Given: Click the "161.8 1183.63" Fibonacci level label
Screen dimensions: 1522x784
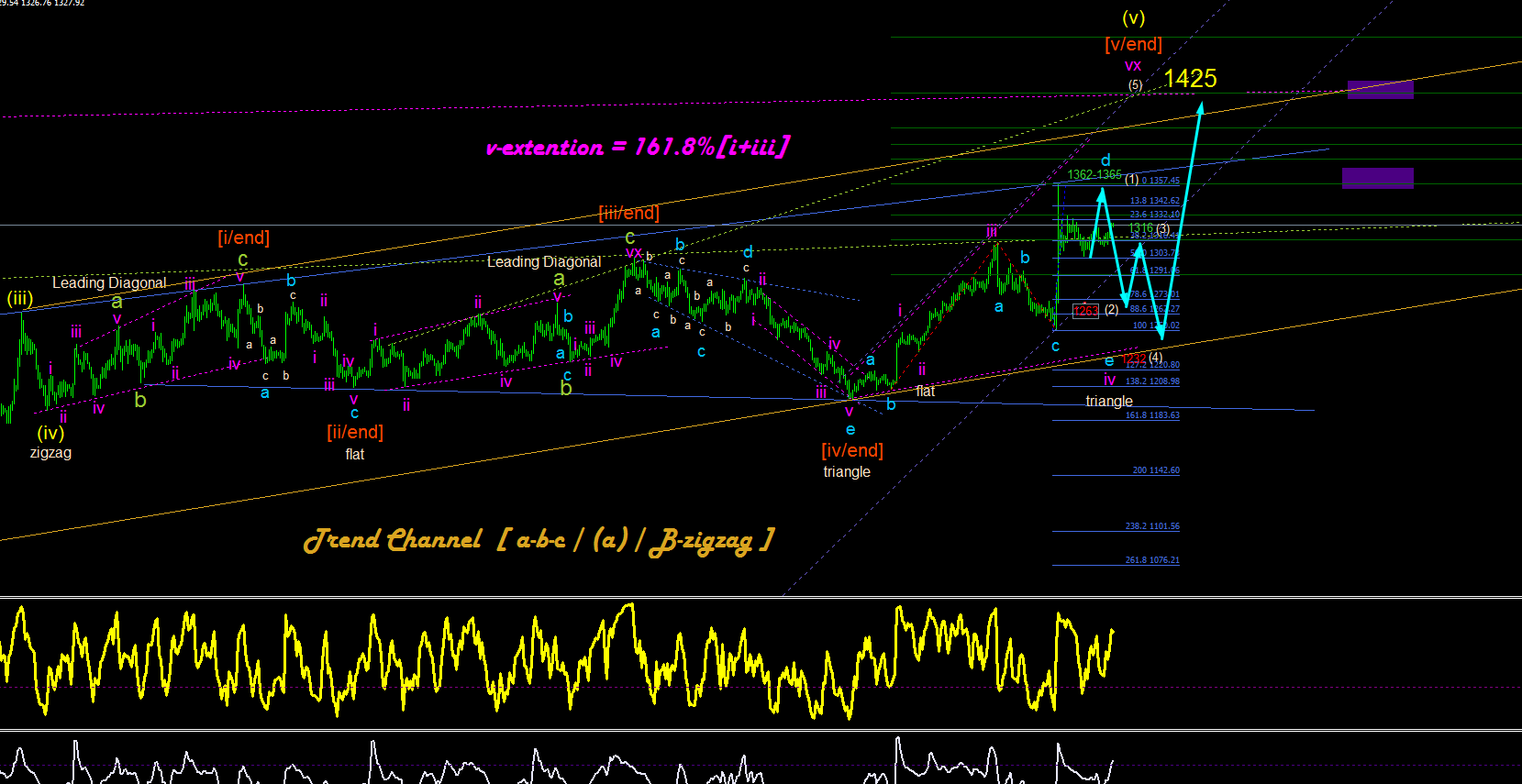Looking at the screenshot, I should pos(1153,415).
